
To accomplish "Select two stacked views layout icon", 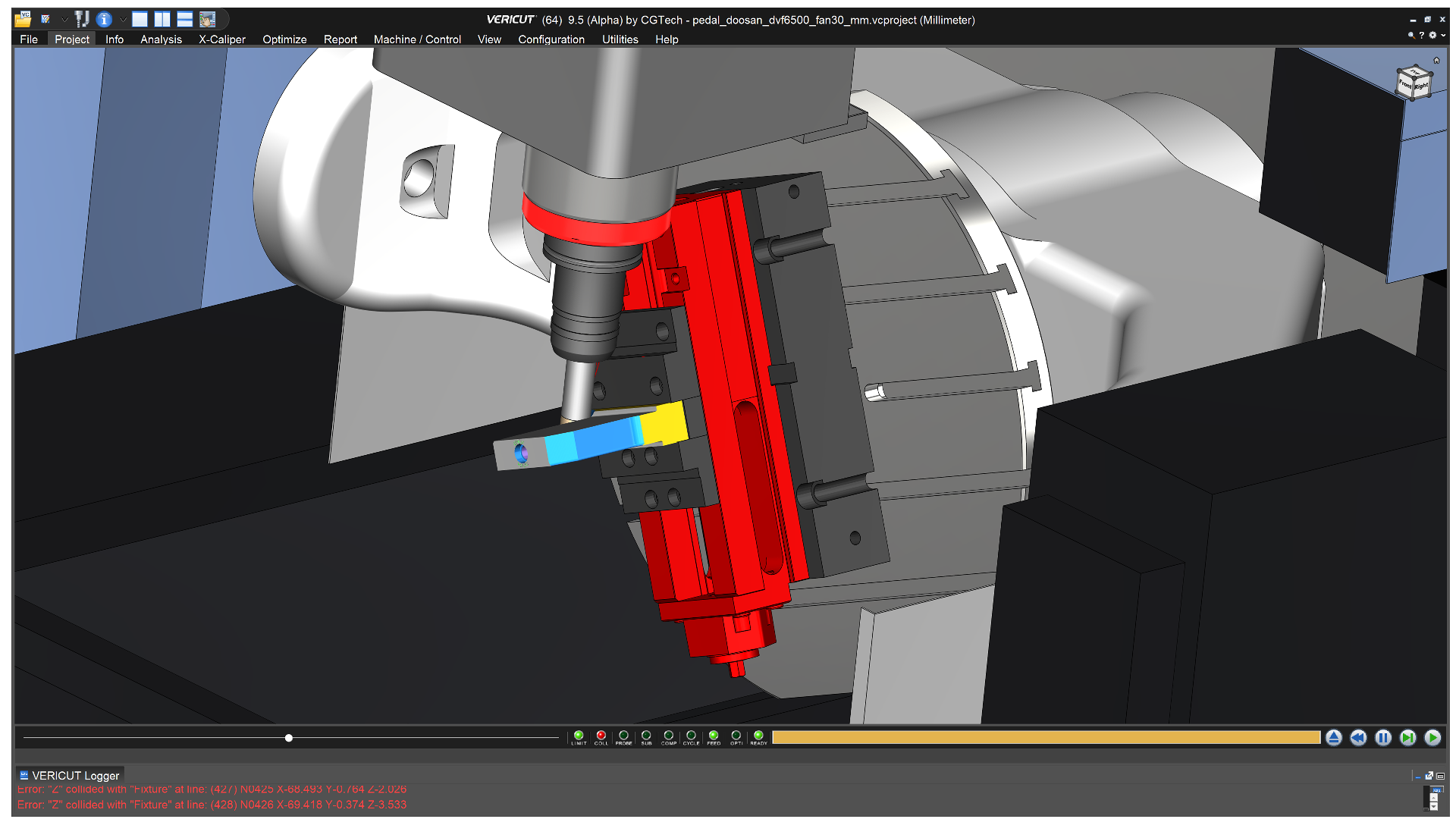I will pos(185,19).
